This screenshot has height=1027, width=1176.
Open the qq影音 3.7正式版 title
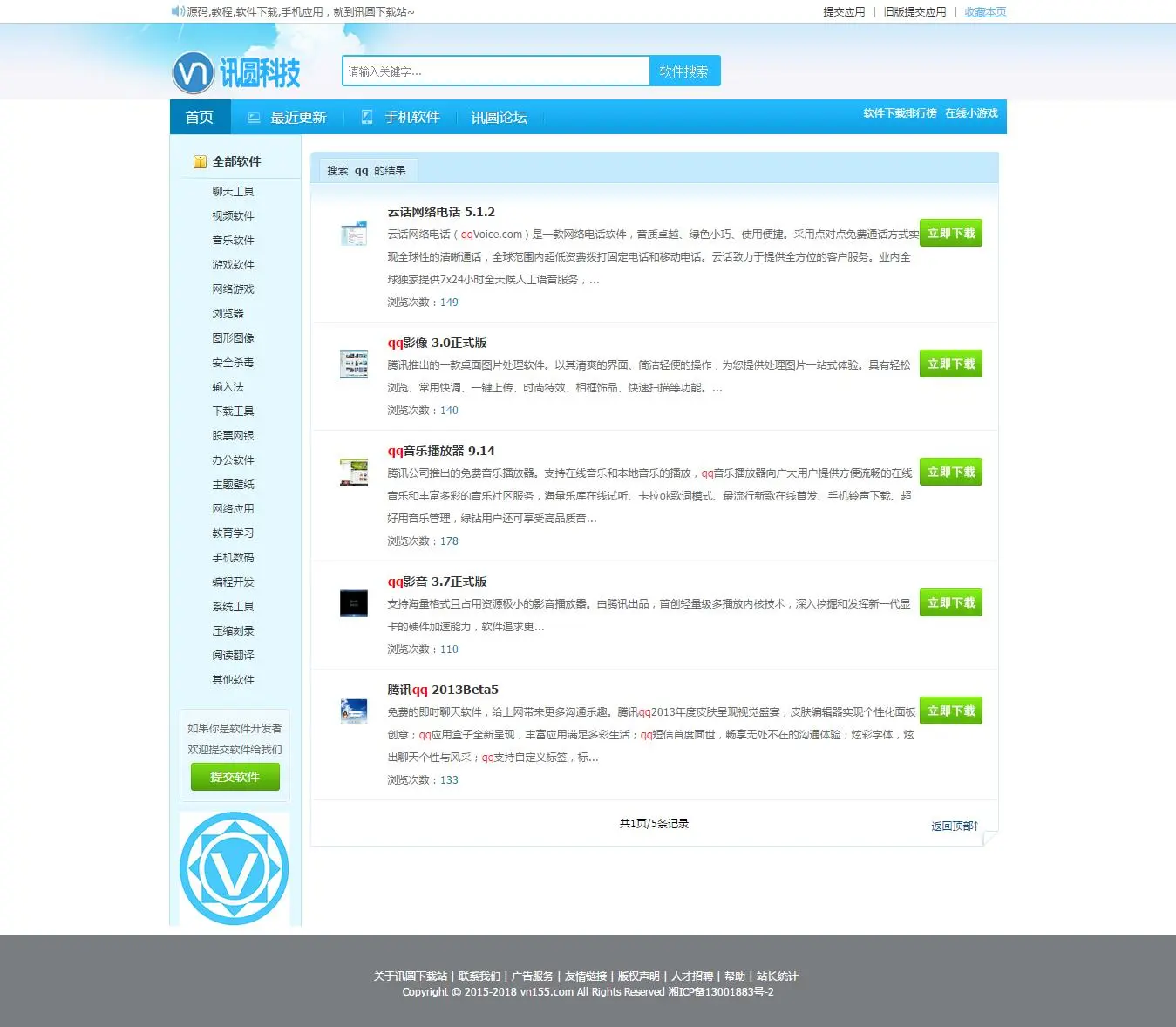(437, 582)
